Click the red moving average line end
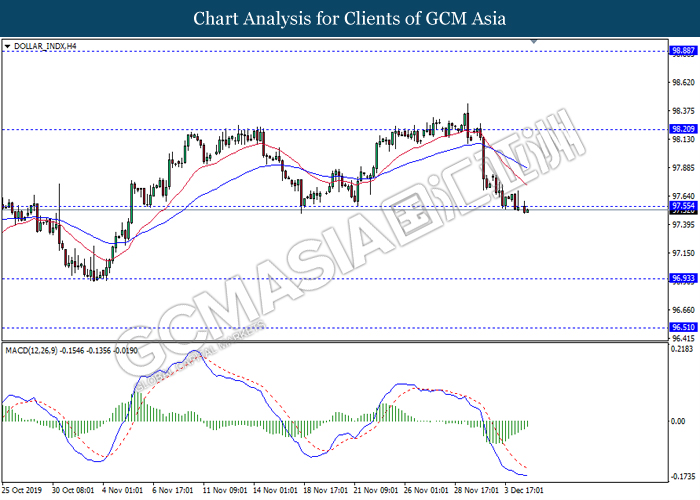Image resolution: width=700 pixels, height=500 pixels. pyautogui.click(x=526, y=184)
